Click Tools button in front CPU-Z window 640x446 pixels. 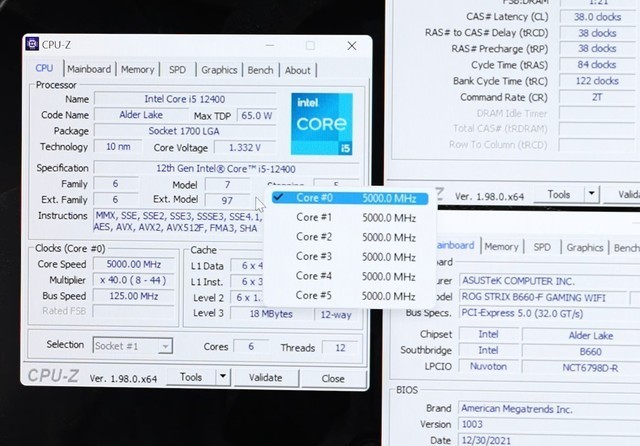191,377
